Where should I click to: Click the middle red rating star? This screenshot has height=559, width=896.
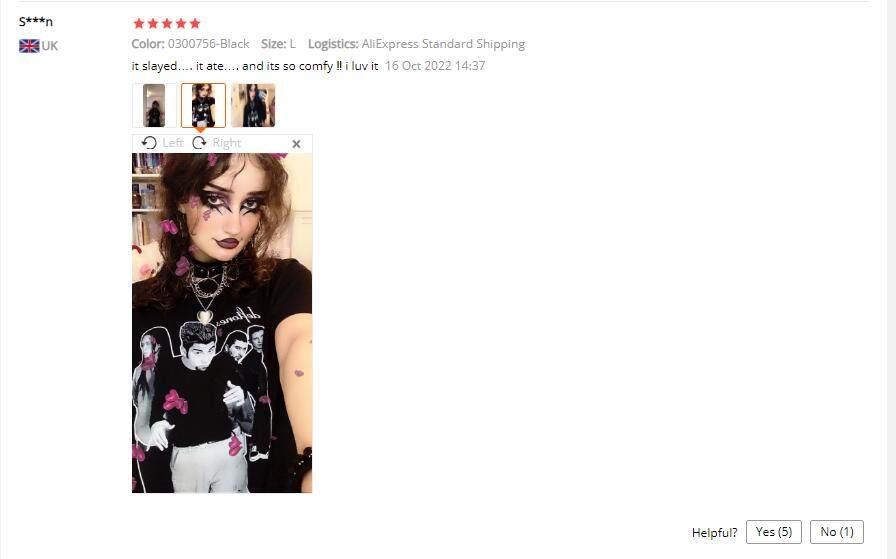tap(167, 23)
